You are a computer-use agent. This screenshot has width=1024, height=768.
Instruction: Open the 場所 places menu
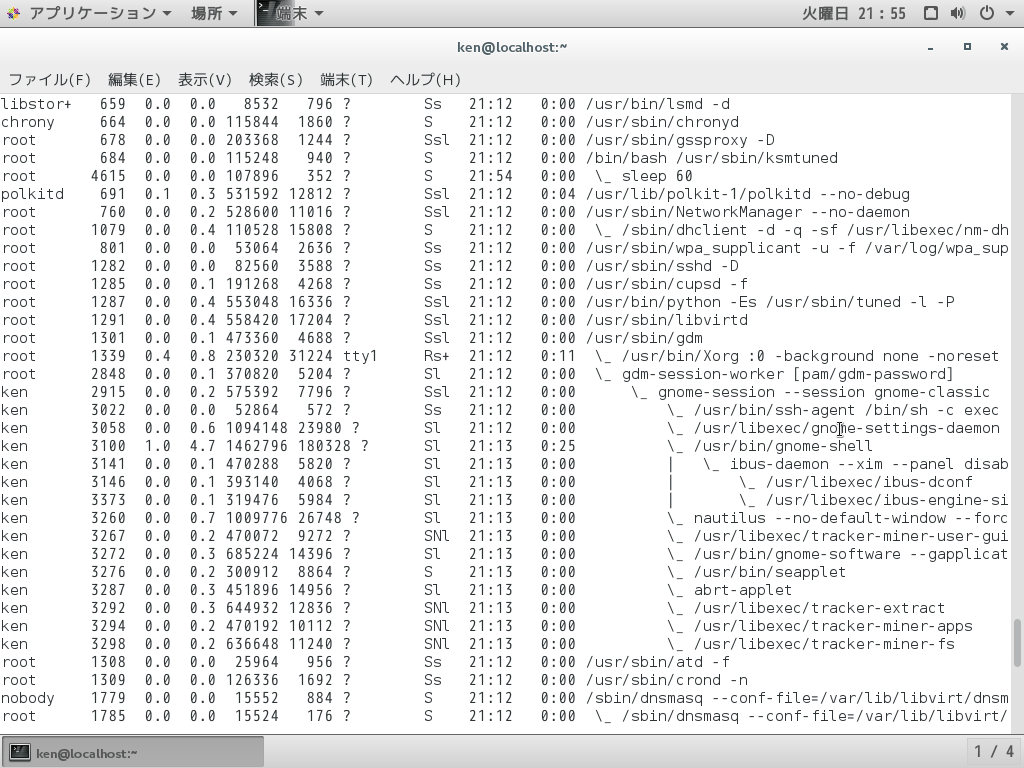tap(214, 13)
